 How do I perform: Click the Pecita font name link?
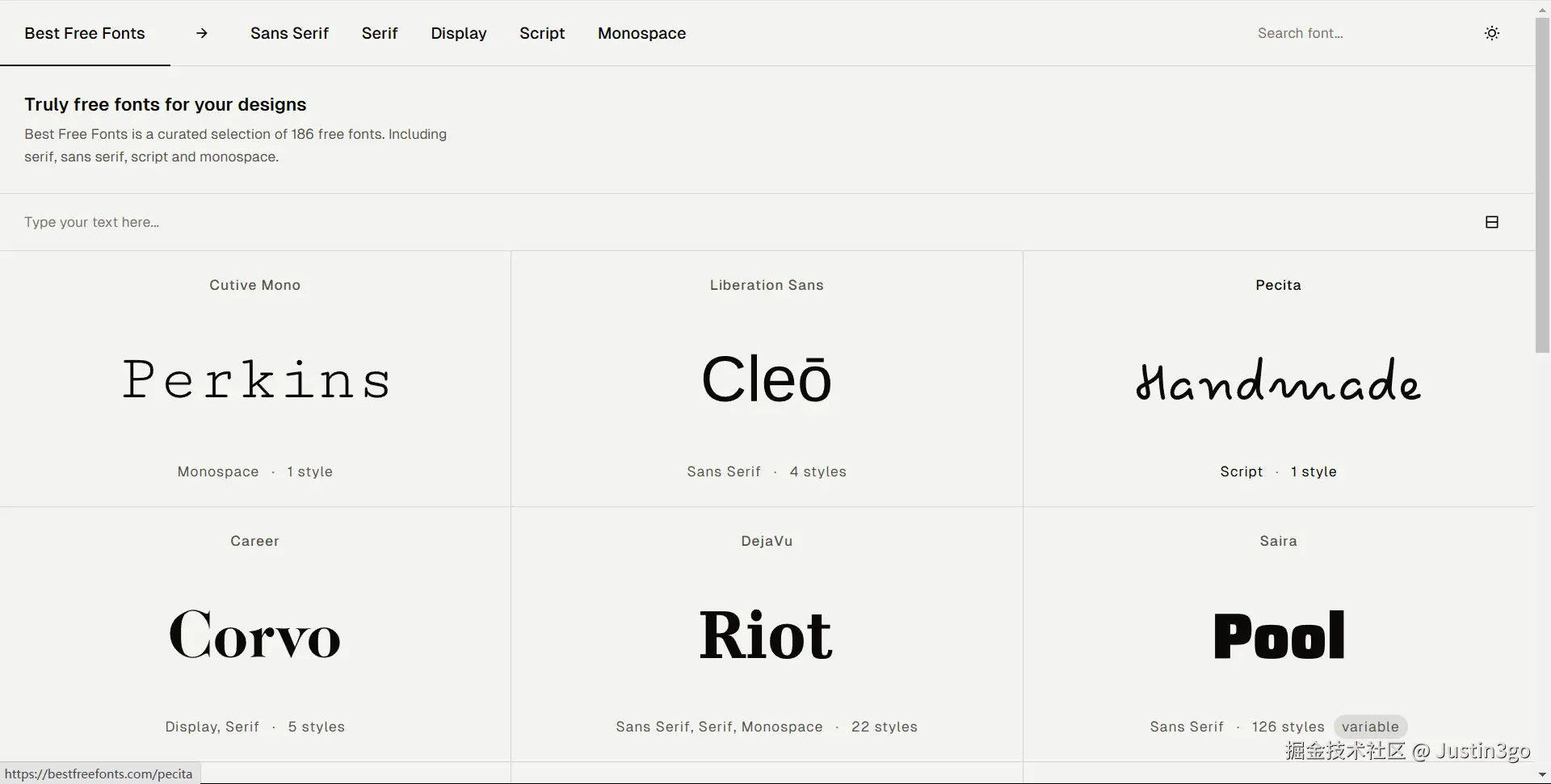click(1278, 285)
